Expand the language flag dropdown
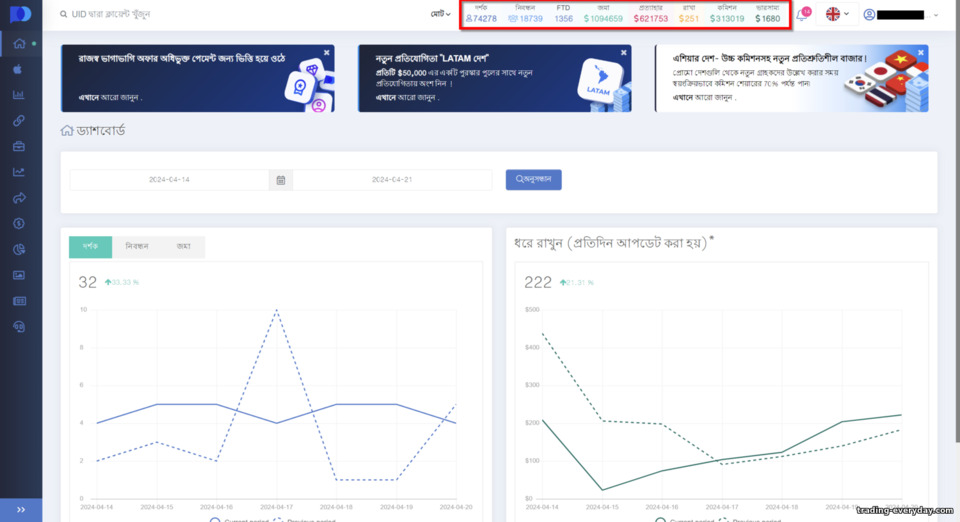 point(837,14)
